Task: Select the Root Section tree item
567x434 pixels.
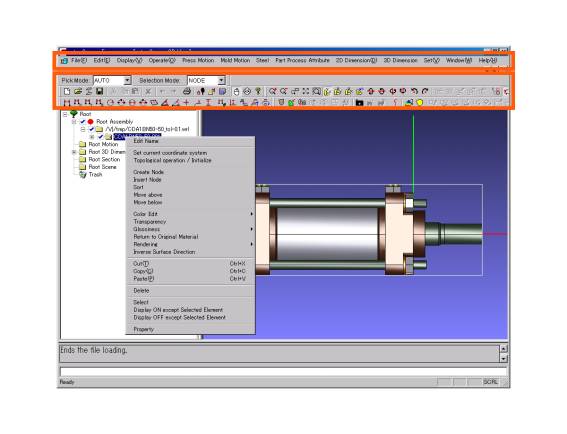Action: (x=104, y=159)
